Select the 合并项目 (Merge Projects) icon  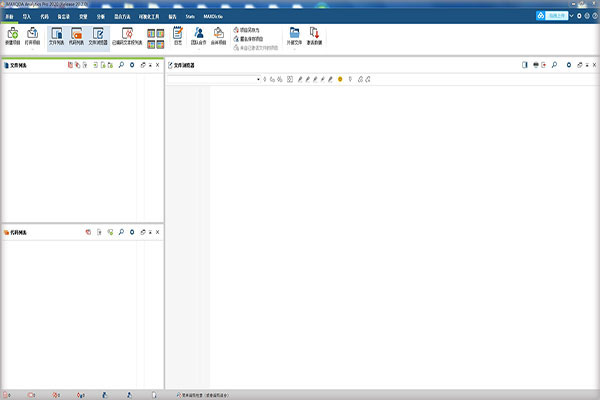pyautogui.click(x=218, y=36)
